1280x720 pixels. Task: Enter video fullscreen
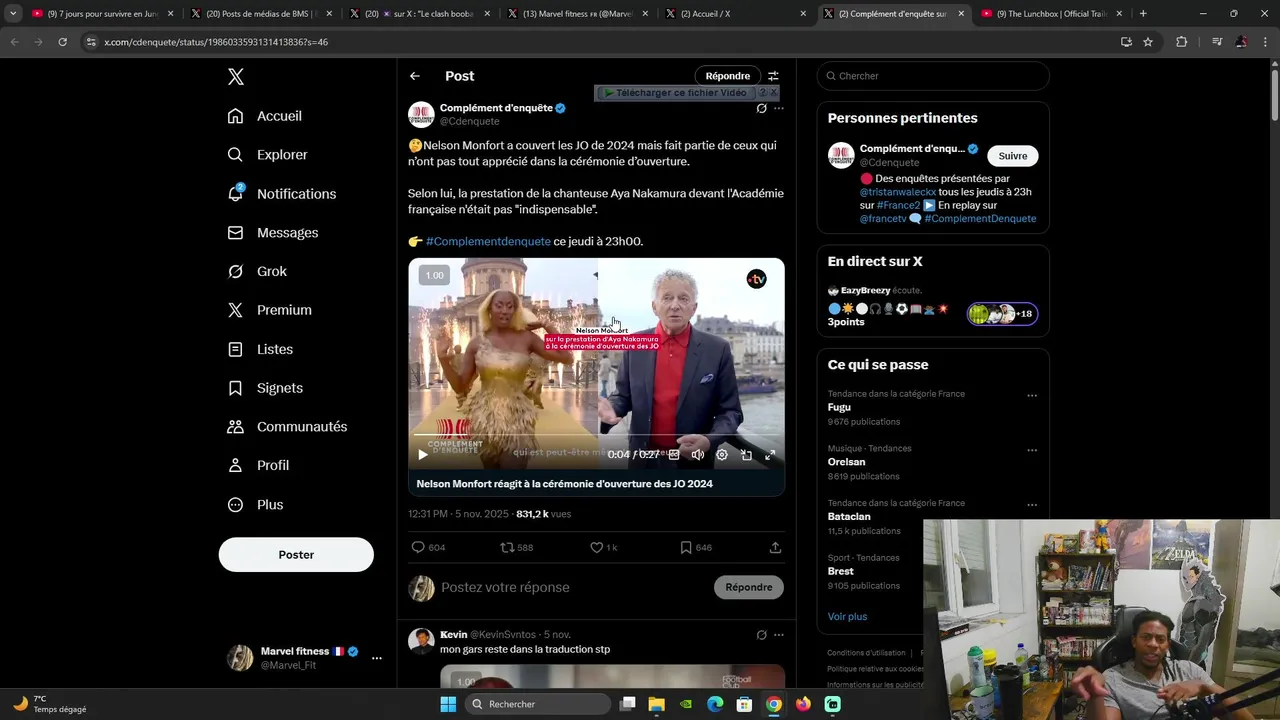tap(770, 455)
